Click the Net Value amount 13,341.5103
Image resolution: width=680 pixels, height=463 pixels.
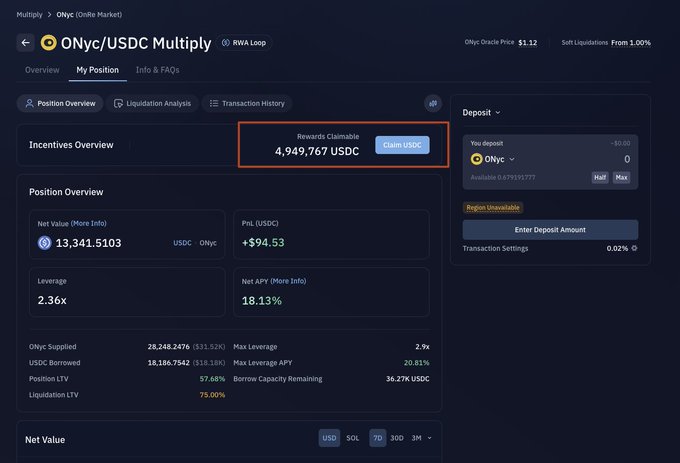point(88,243)
